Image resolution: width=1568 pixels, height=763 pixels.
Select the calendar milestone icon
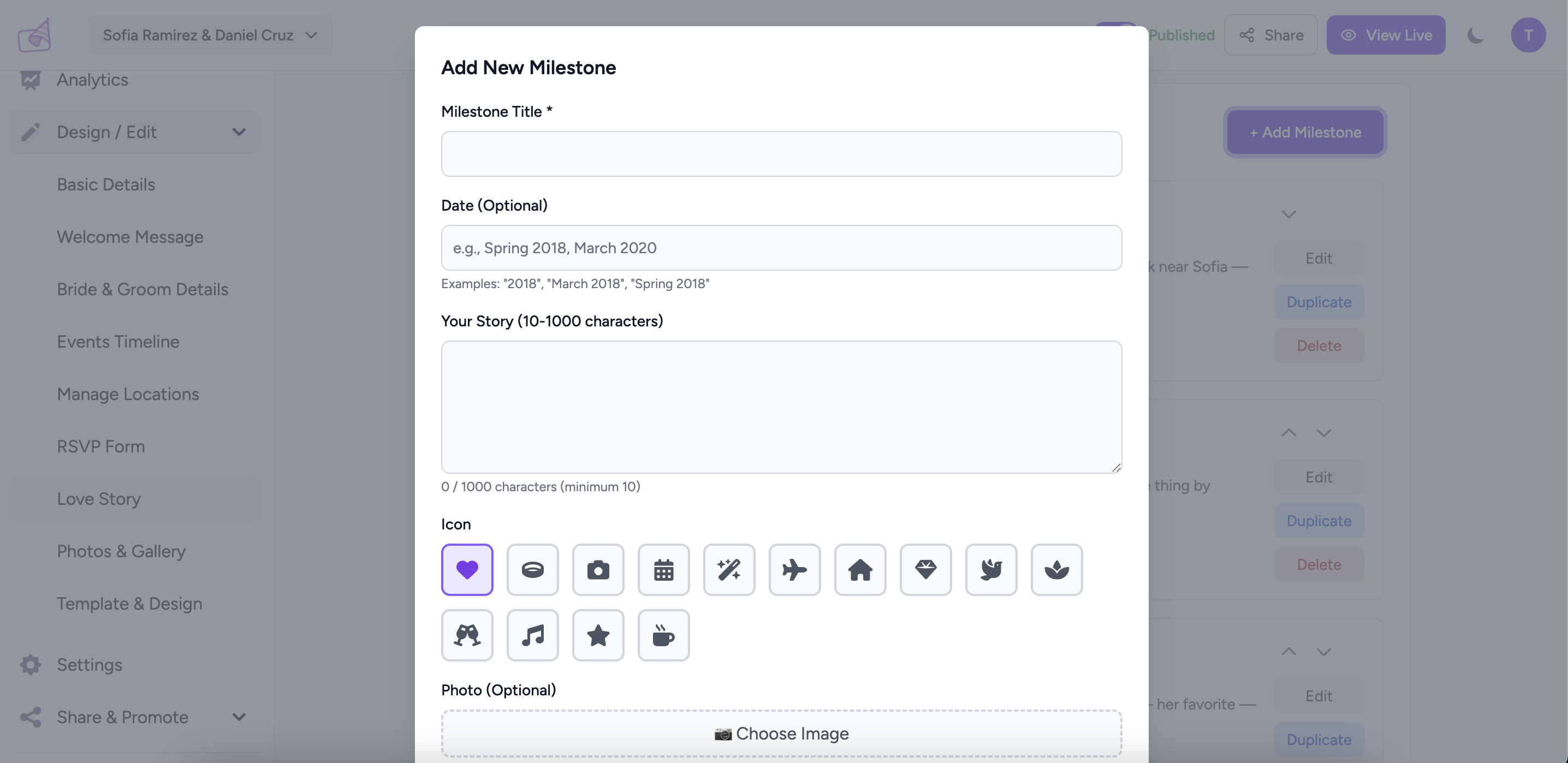pos(663,569)
